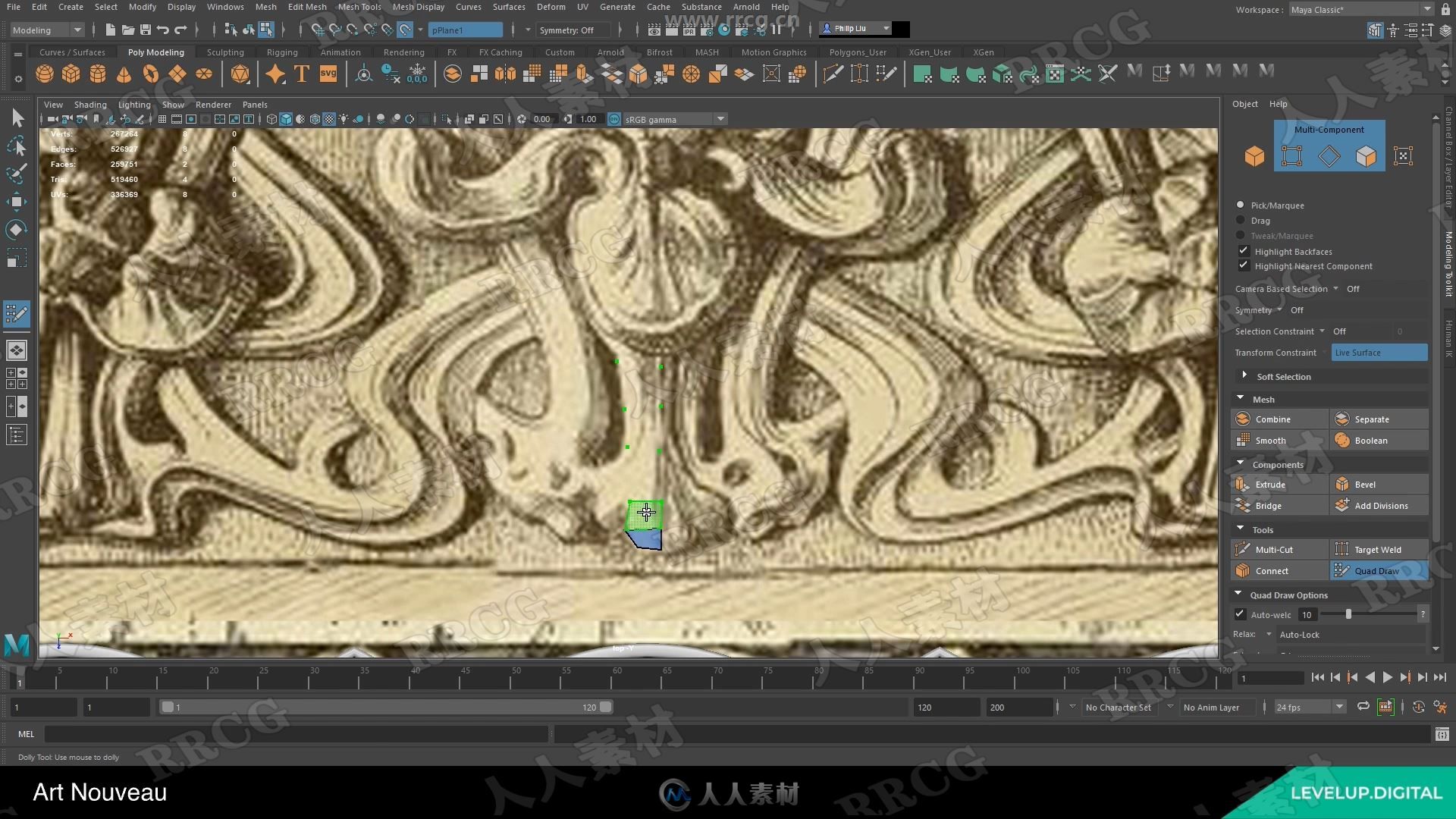Image resolution: width=1456 pixels, height=819 pixels.
Task: Open the Script Editor icon
Action: pos(1442,734)
